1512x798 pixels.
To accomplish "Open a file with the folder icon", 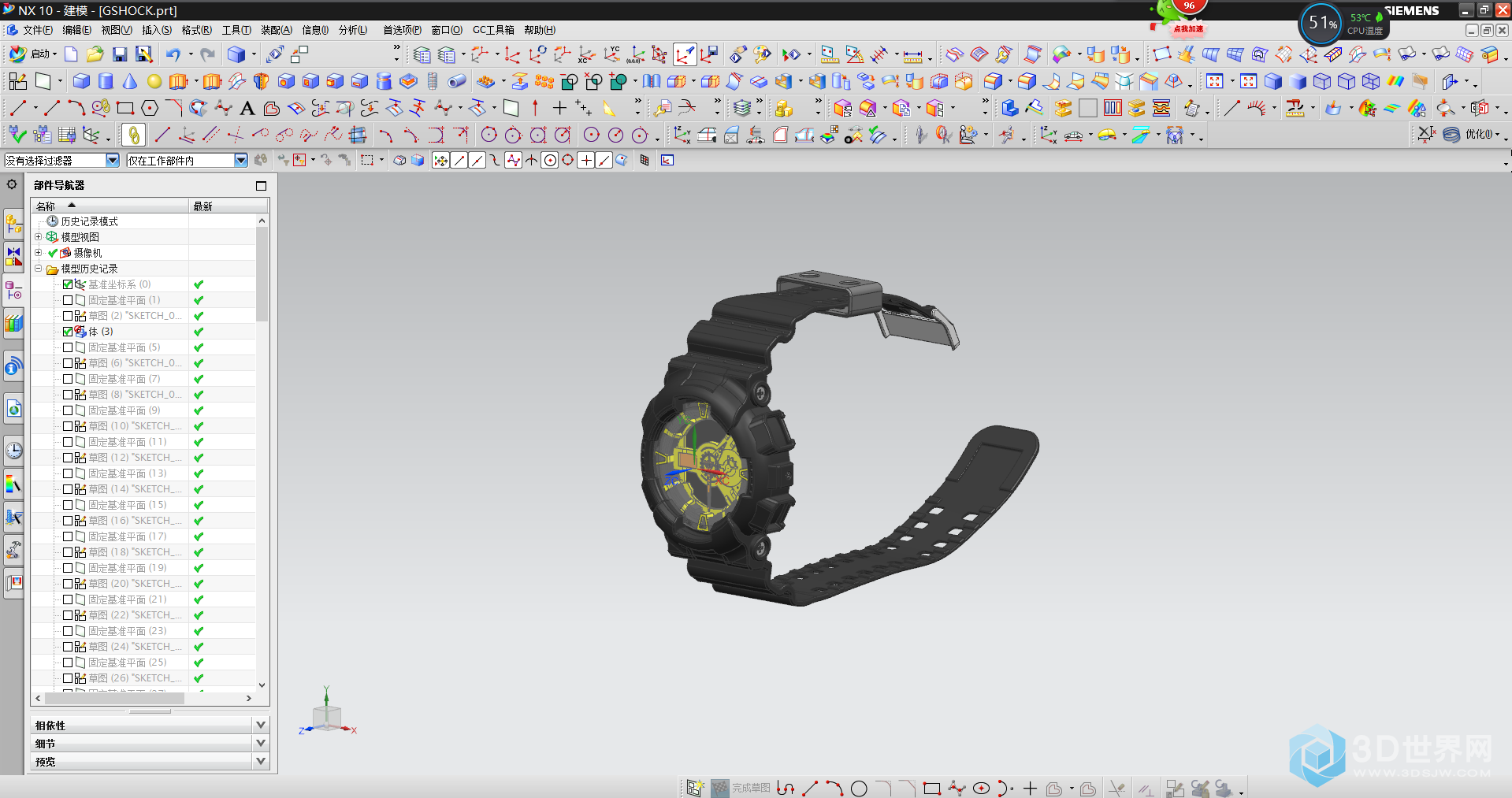I will 95,54.
